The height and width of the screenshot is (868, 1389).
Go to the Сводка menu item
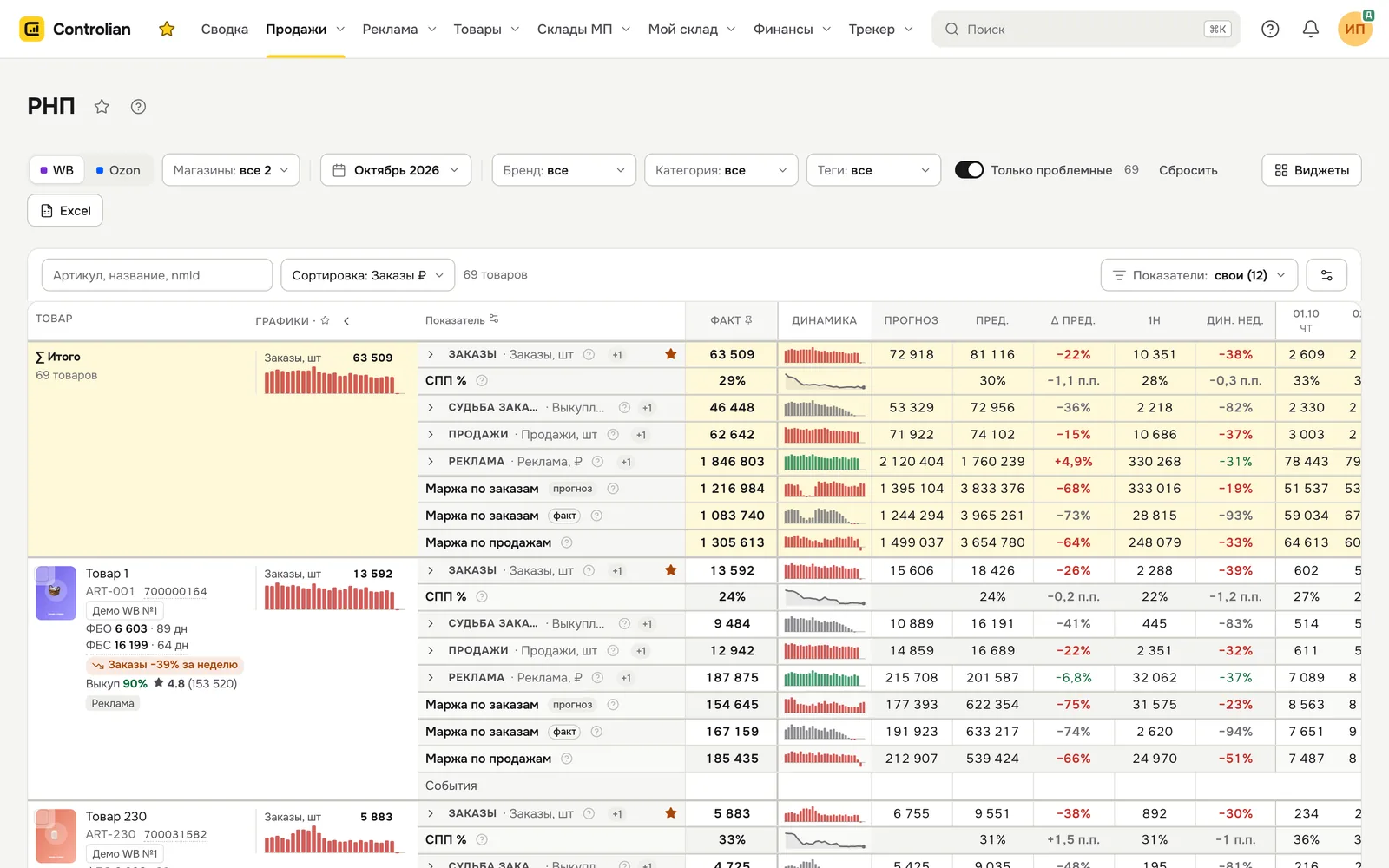(225, 30)
